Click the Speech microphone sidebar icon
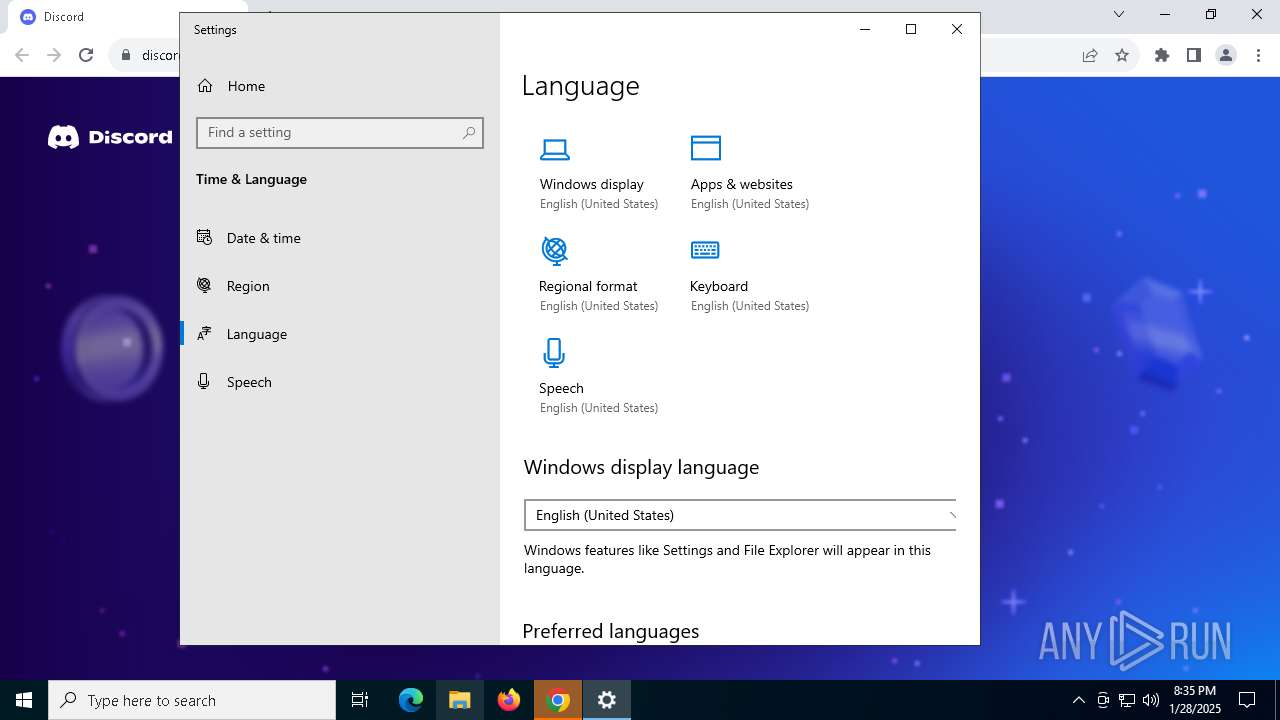1280x720 pixels. pos(204,381)
